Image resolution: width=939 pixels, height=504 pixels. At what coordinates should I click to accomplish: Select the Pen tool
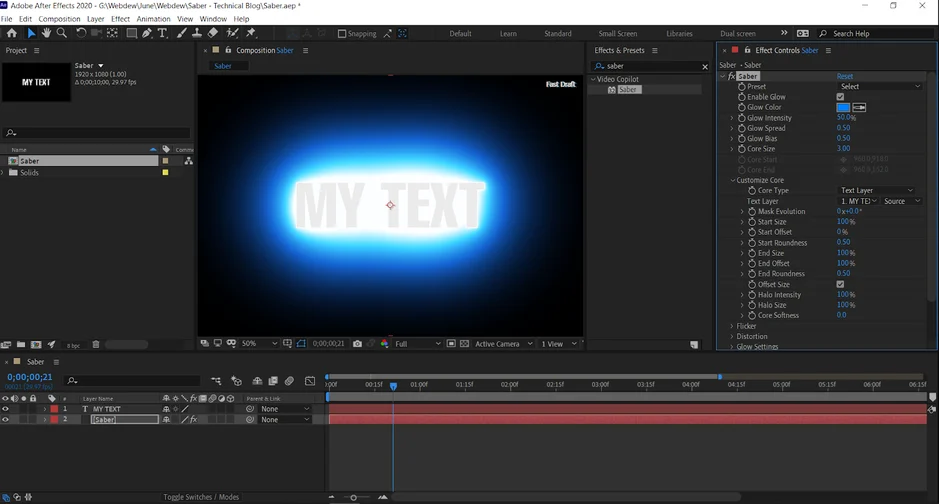coord(147,33)
